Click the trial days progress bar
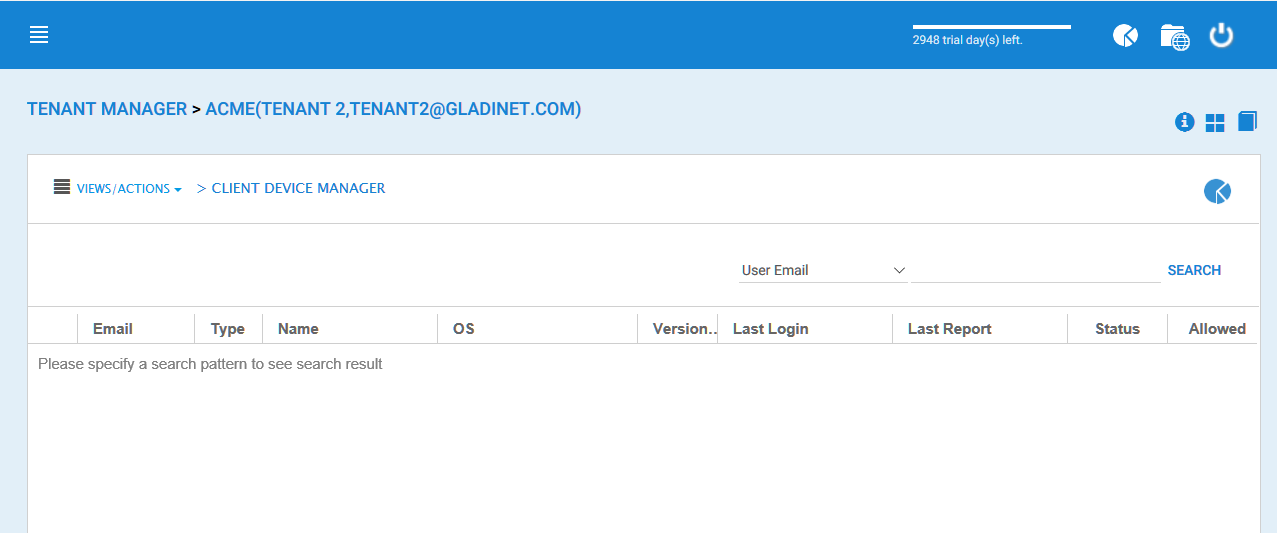Image resolution: width=1277 pixels, height=533 pixels. (992, 27)
